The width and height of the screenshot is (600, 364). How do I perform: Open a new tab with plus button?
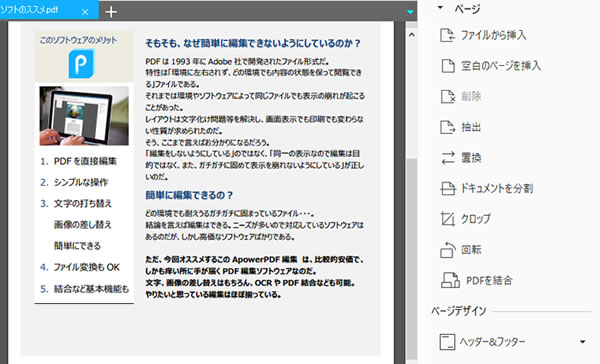(x=111, y=12)
